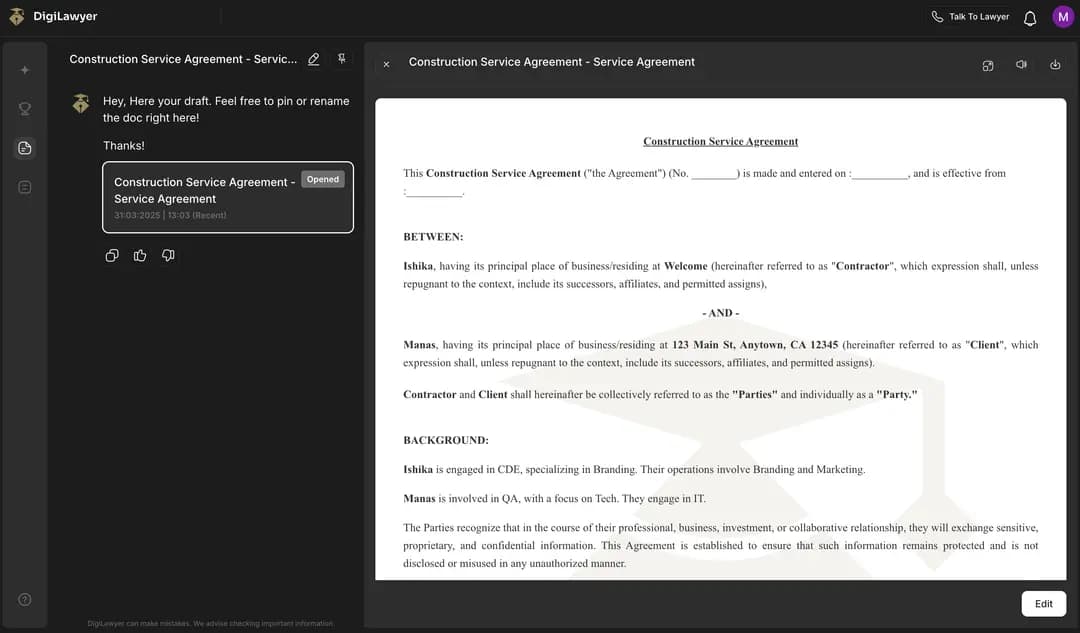Select the documents icon in left sidebar
The image size is (1080, 633).
[x=25, y=148]
